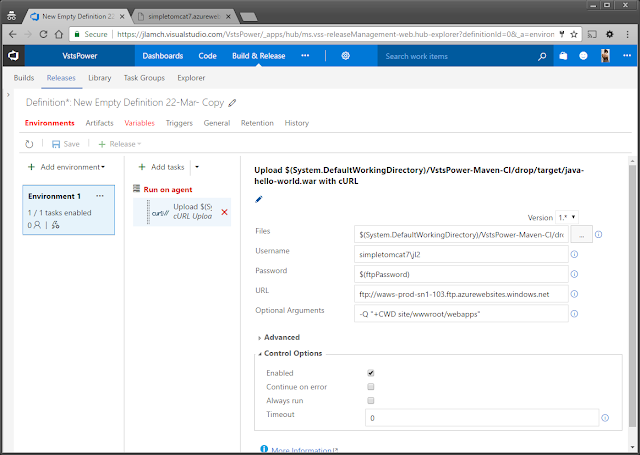The image size is (640, 455).
Task: Open the Task Groups hub
Action: pos(144,78)
